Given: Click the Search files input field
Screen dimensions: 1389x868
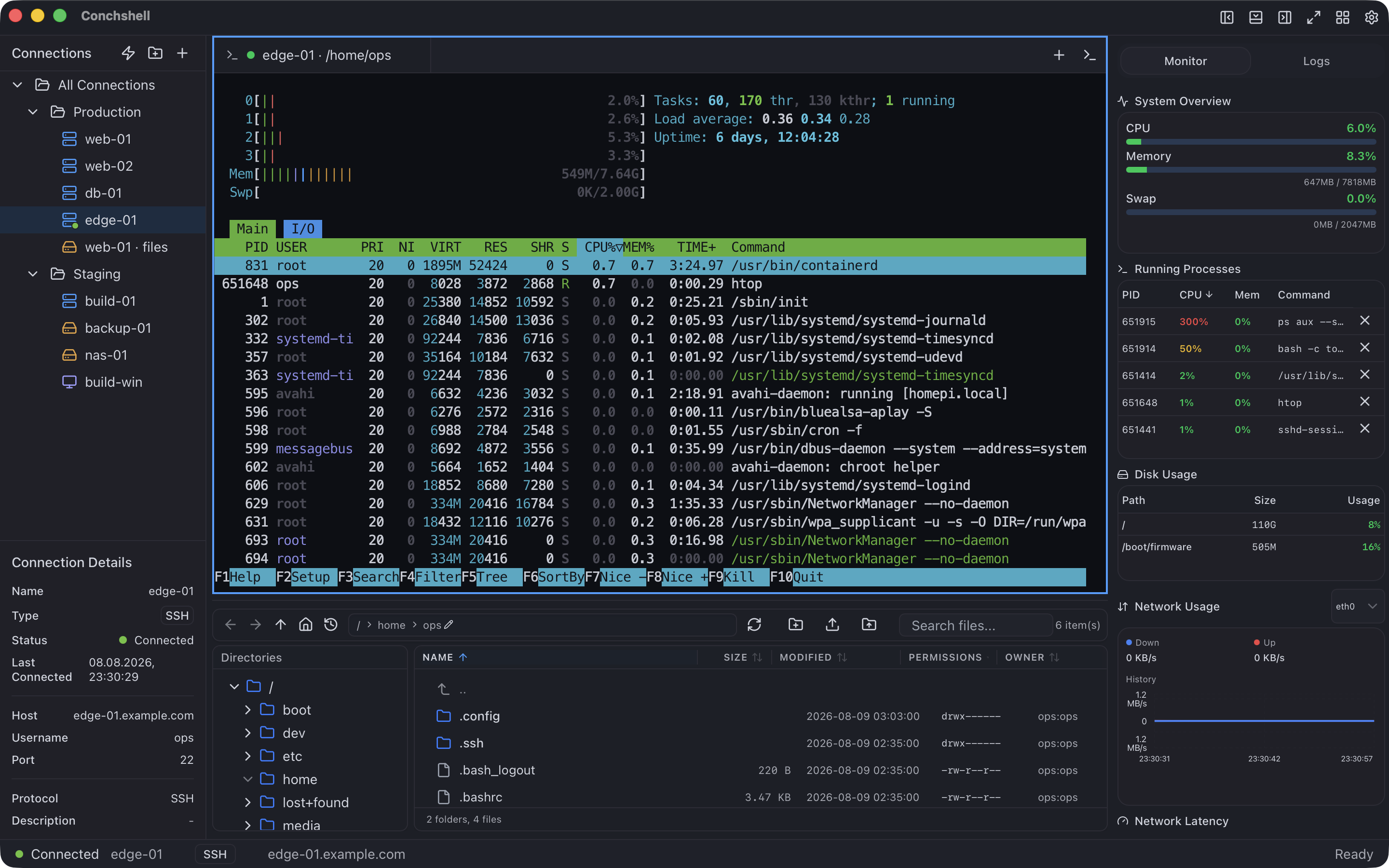Looking at the screenshot, I should click(975, 625).
